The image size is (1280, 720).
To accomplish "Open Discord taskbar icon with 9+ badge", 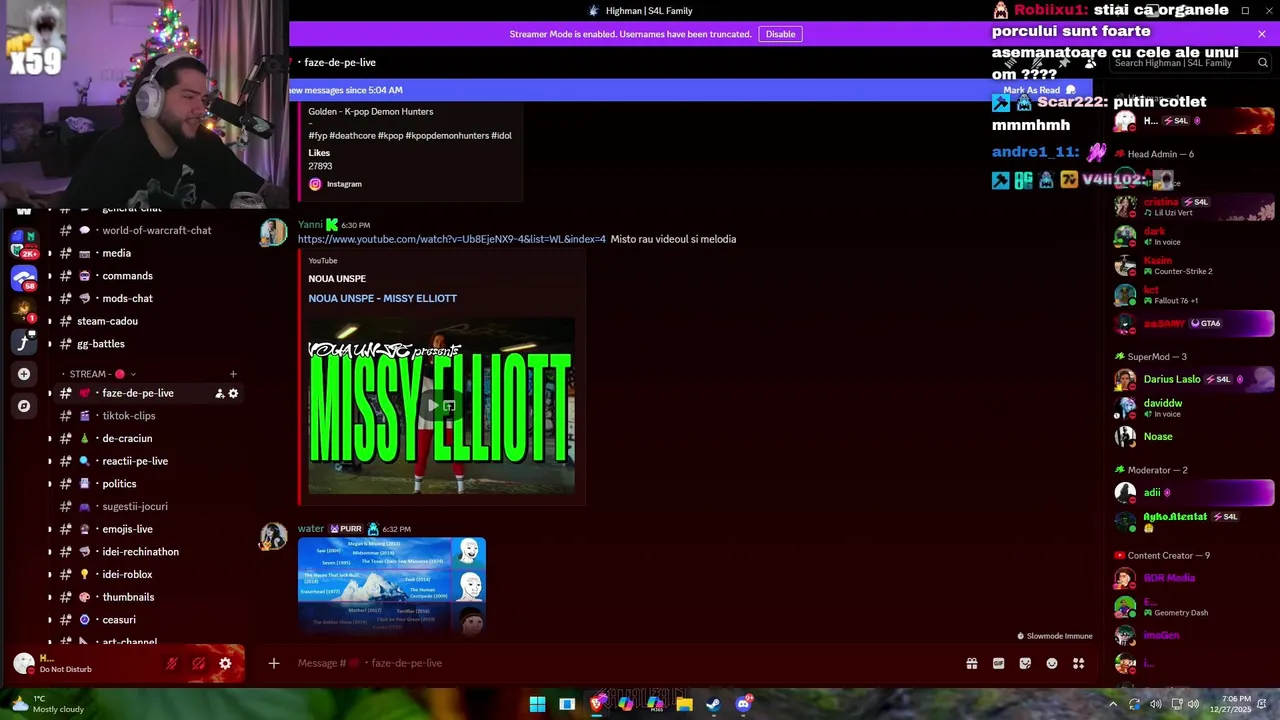I will click(x=743, y=704).
